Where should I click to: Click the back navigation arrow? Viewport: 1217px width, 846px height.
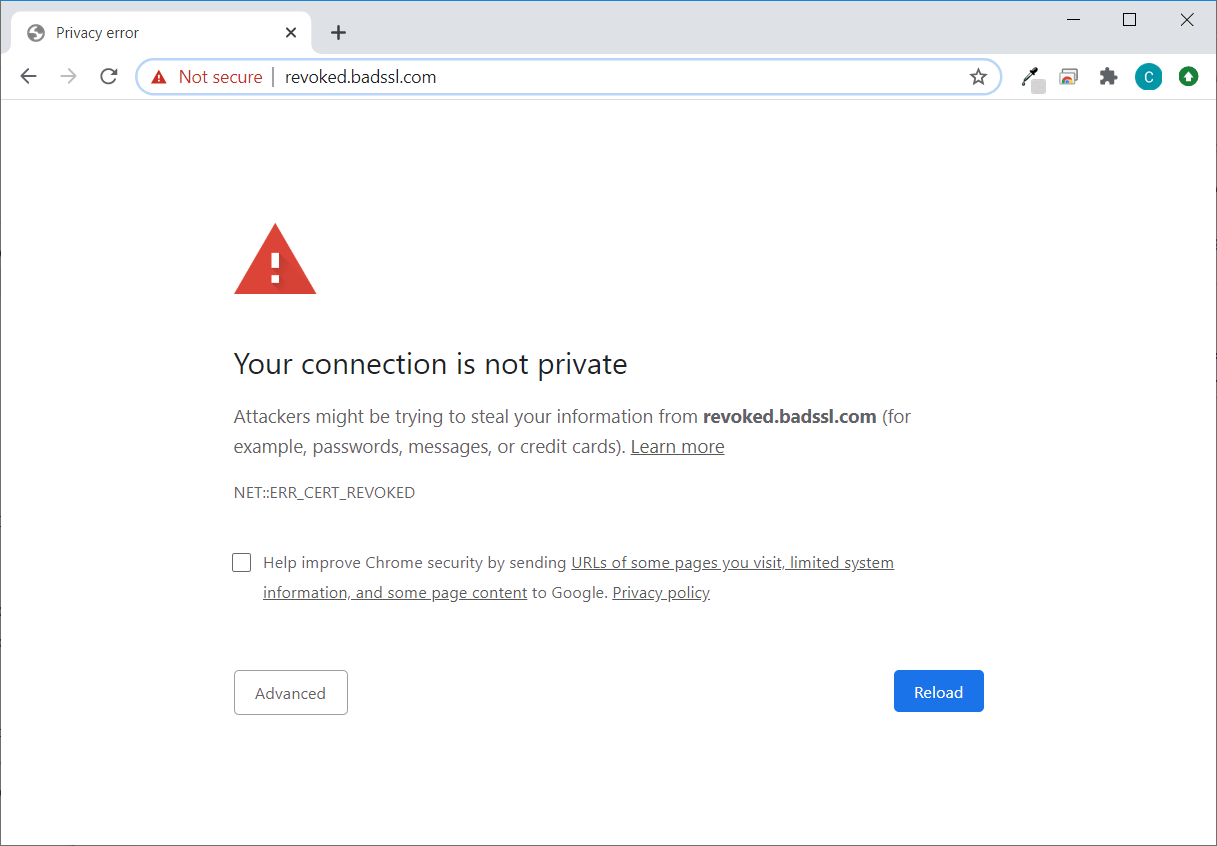pyautogui.click(x=28, y=76)
